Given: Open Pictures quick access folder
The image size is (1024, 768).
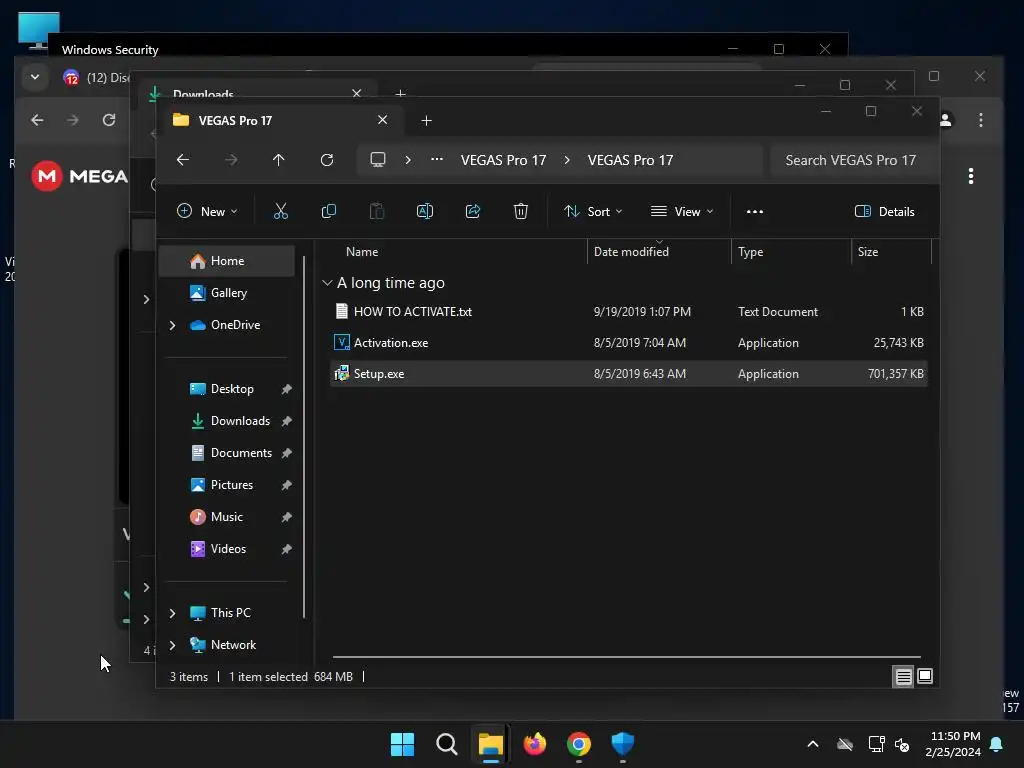Looking at the screenshot, I should click(x=231, y=485).
